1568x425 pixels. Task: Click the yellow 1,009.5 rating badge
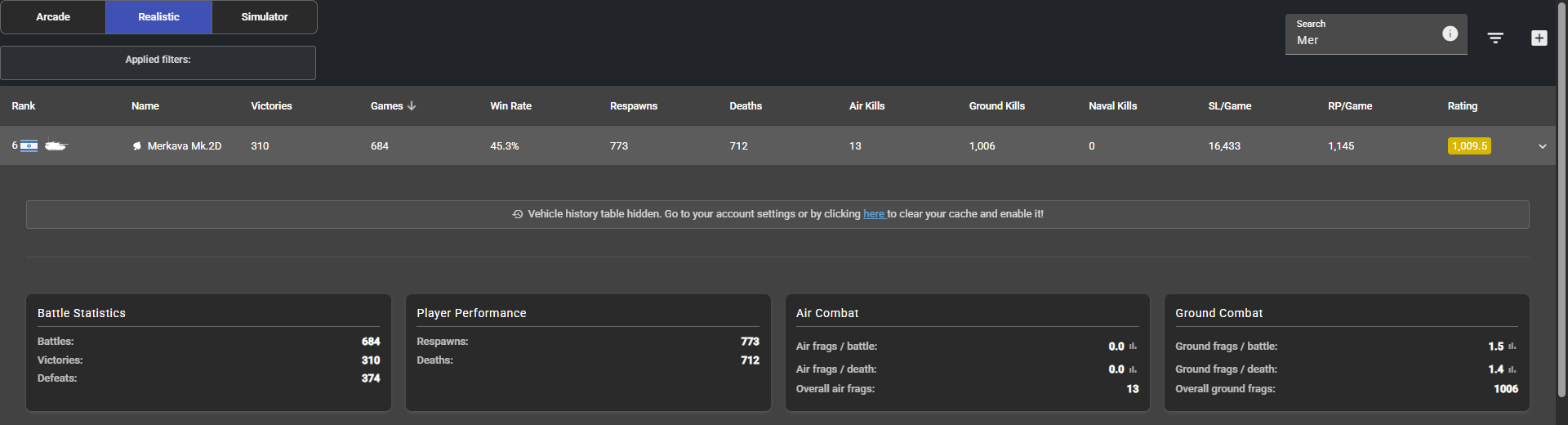pyautogui.click(x=1469, y=146)
